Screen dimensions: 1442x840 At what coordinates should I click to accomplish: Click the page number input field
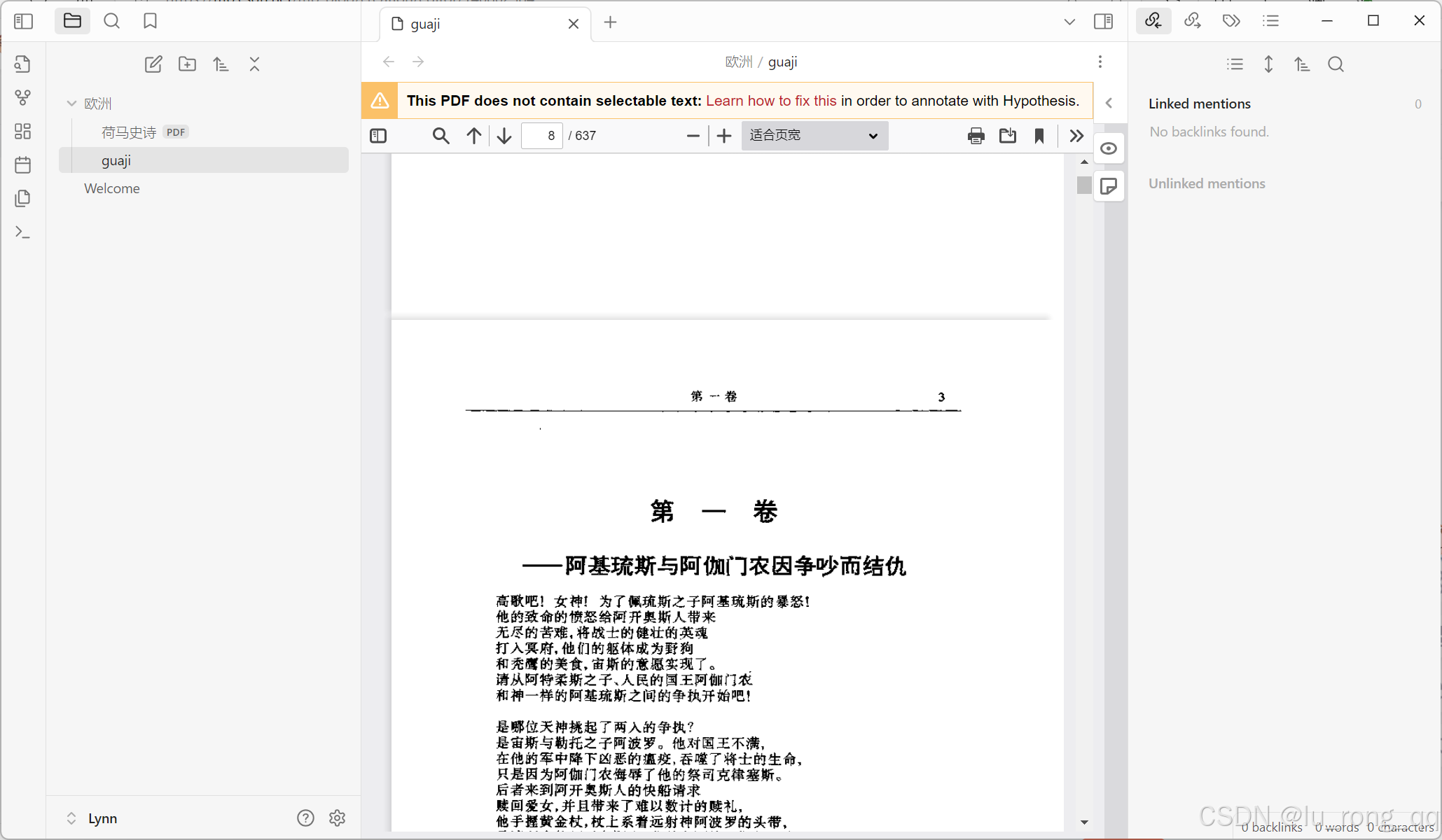pyautogui.click(x=542, y=136)
